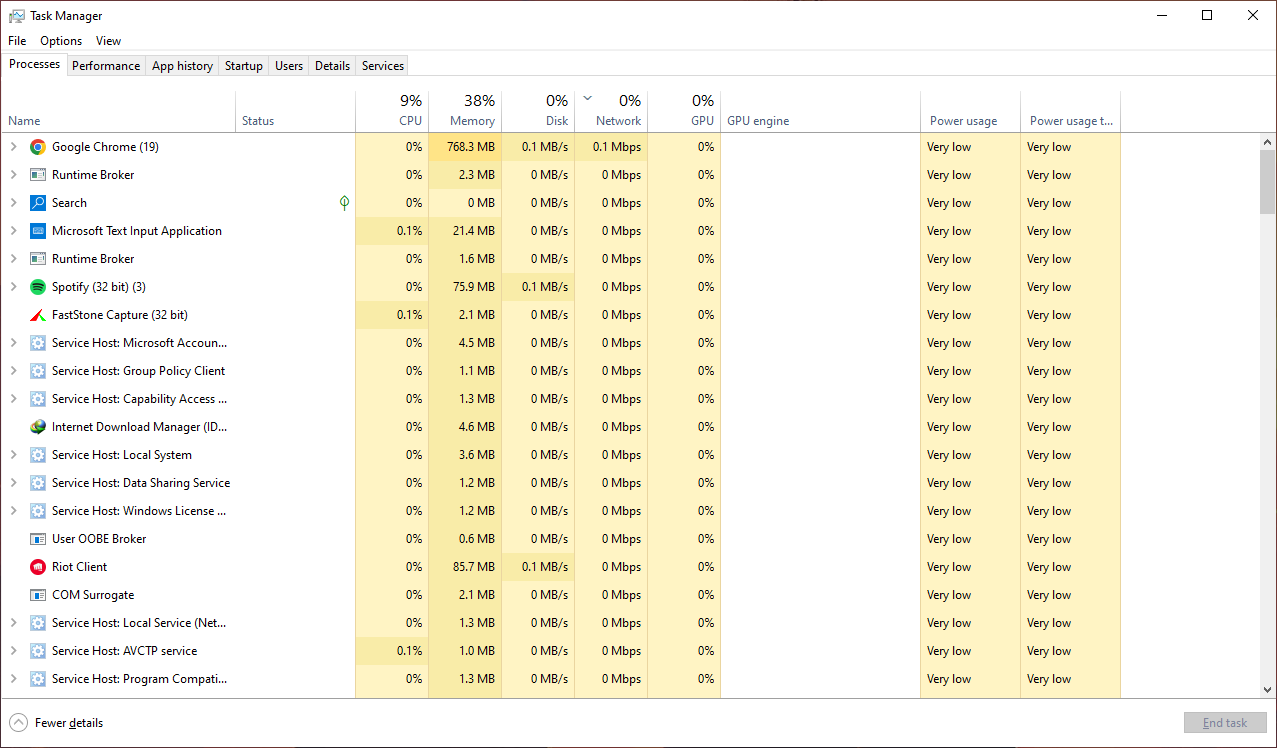Click the Service Host: Local System gear icon

click(x=37, y=454)
